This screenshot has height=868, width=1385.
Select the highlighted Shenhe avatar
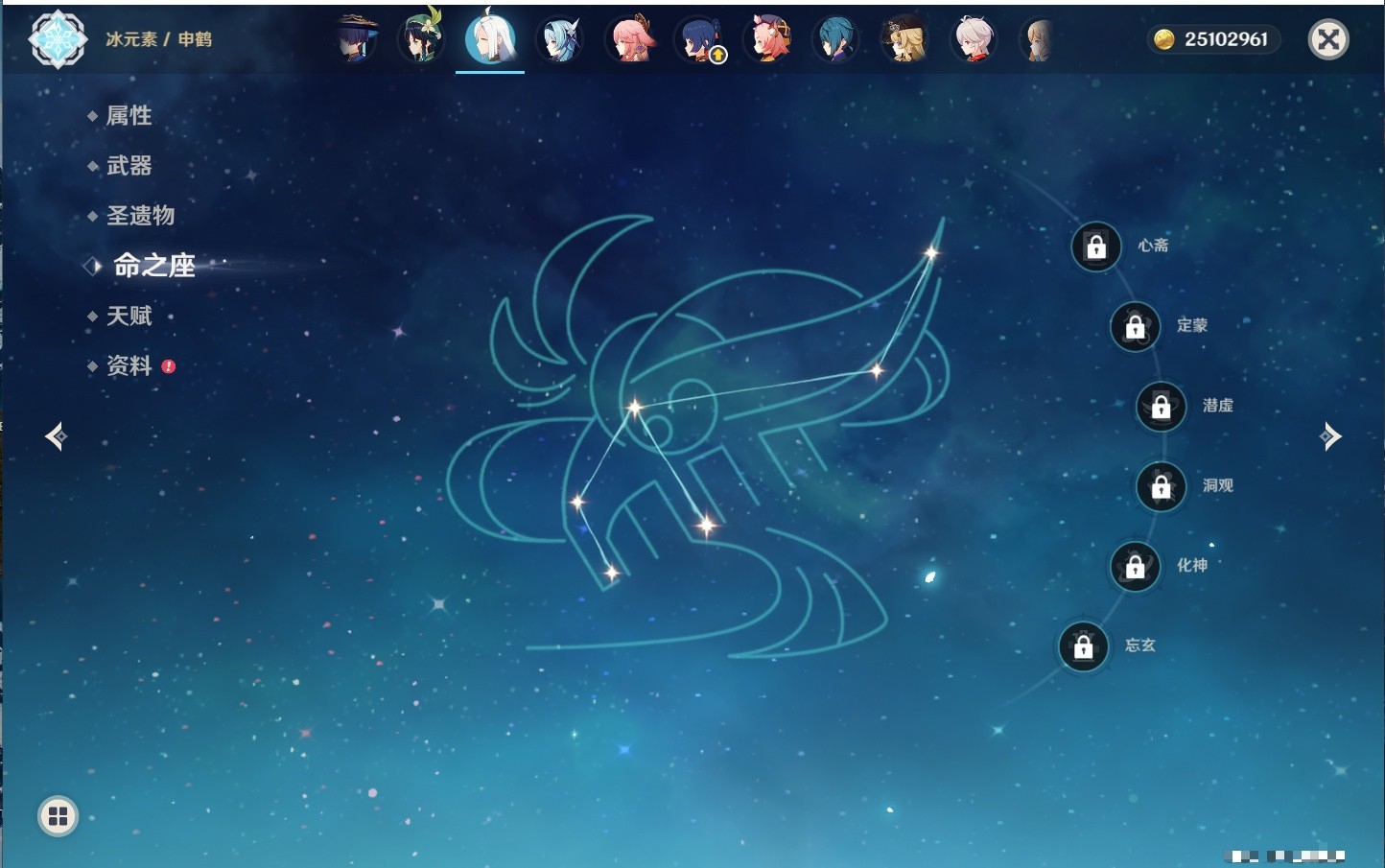point(490,38)
